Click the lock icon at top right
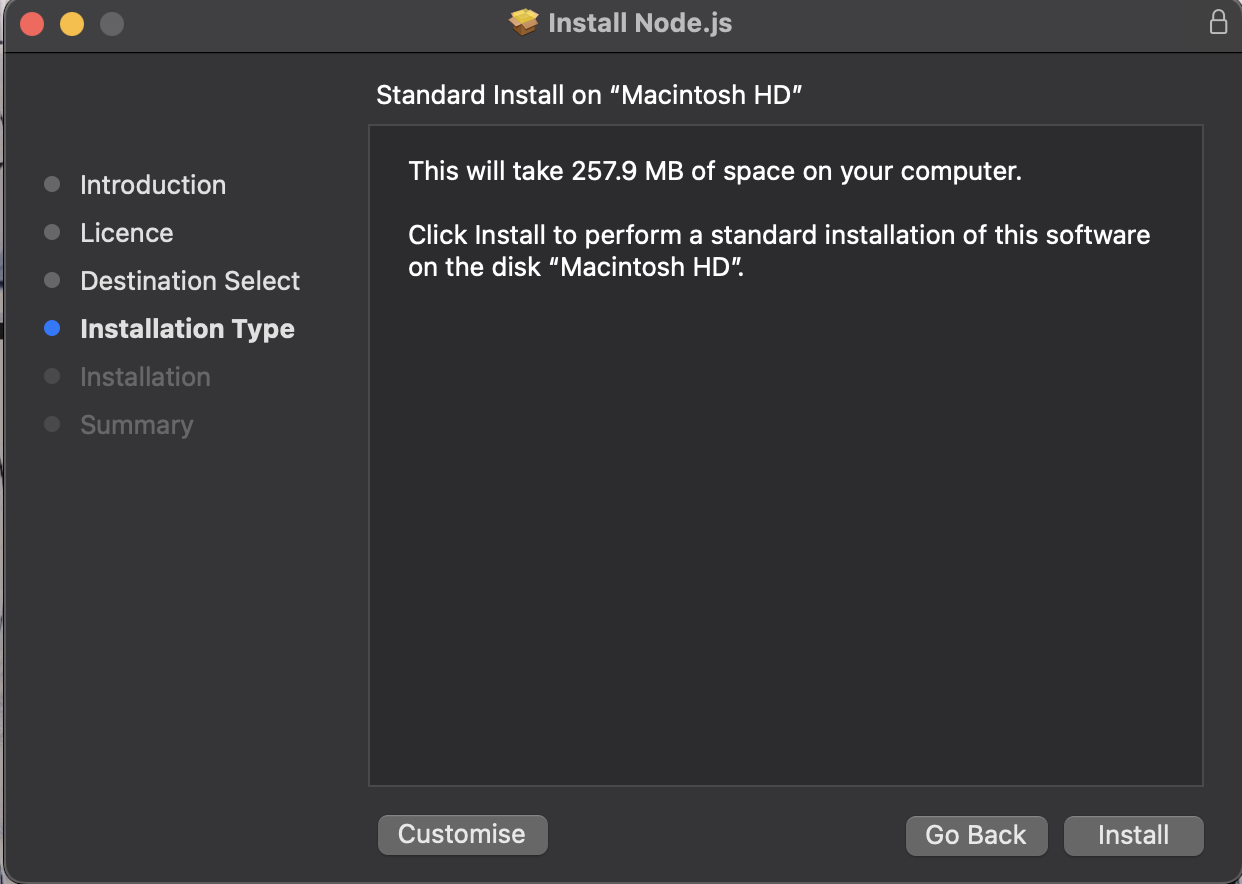The height and width of the screenshot is (884, 1242). [1218, 21]
